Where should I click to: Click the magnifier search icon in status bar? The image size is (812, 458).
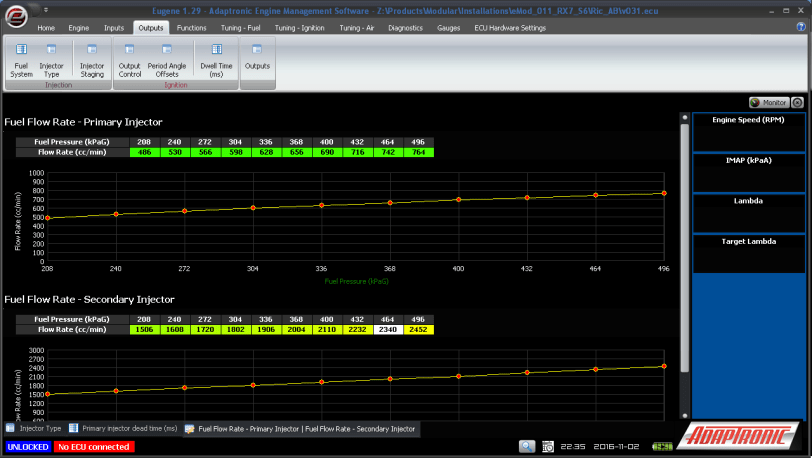(x=527, y=446)
